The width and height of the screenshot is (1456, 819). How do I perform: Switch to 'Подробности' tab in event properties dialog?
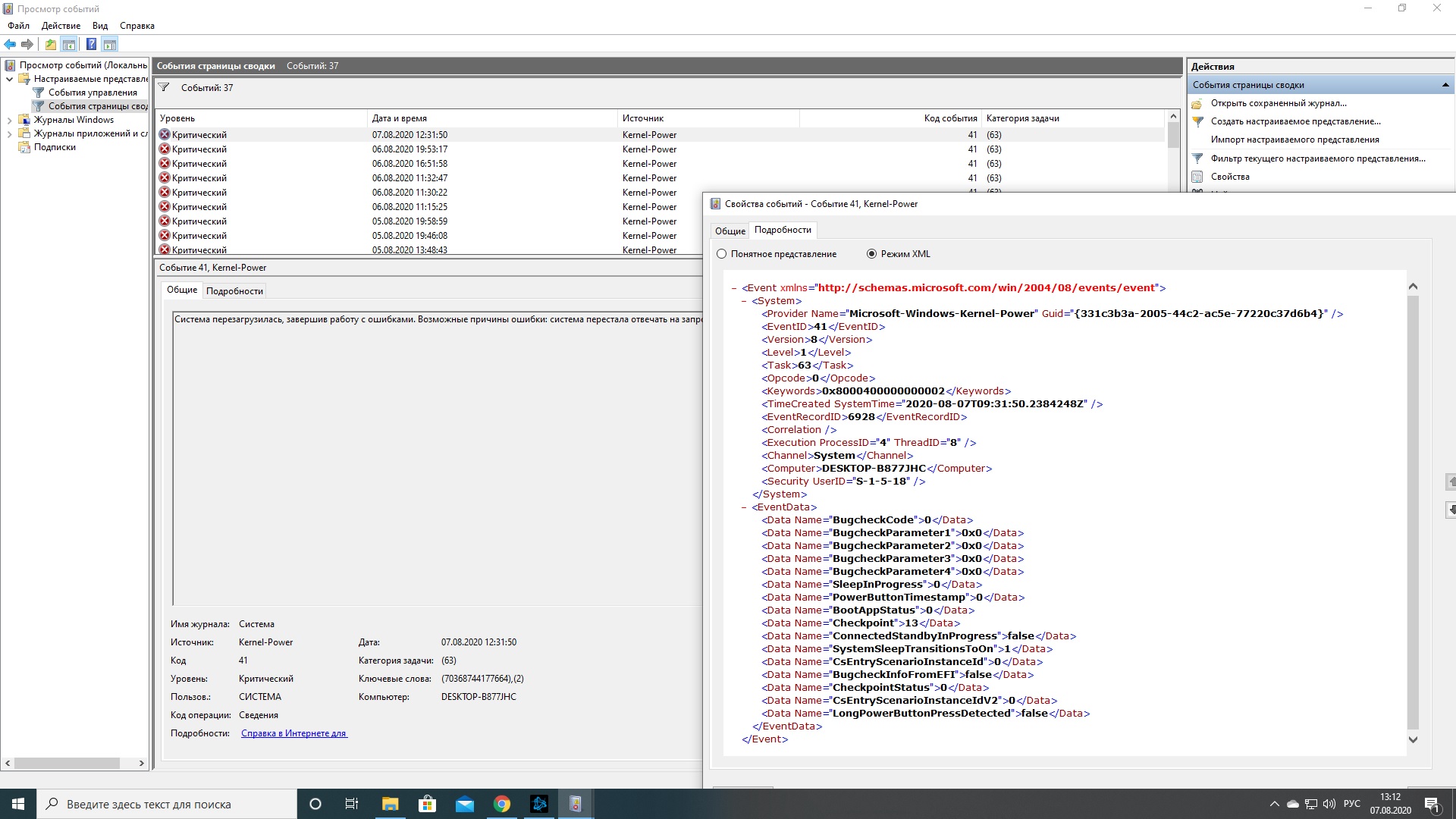click(783, 230)
